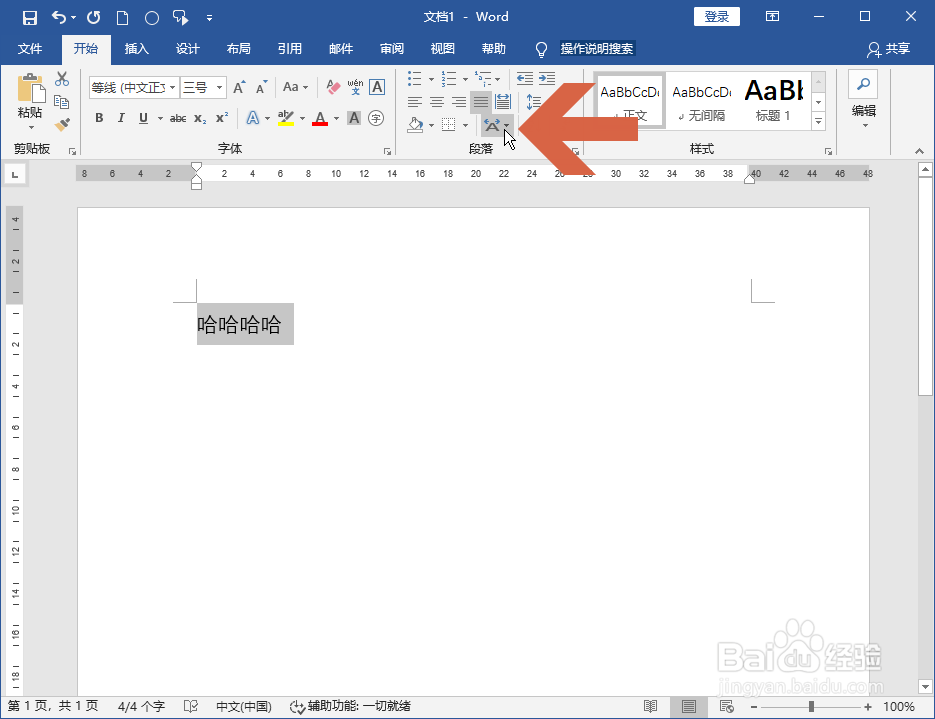Screen dimensions: 935x719
Task: Open the 审阅 ribbon tab
Action: [391, 48]
